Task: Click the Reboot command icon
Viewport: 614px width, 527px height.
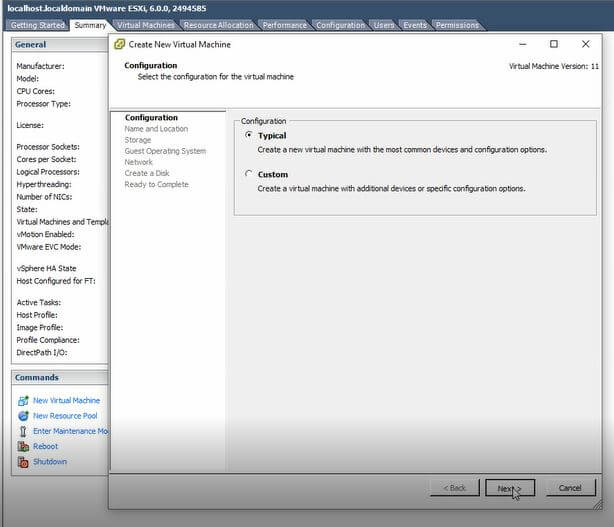Action: tap(23, 446)
